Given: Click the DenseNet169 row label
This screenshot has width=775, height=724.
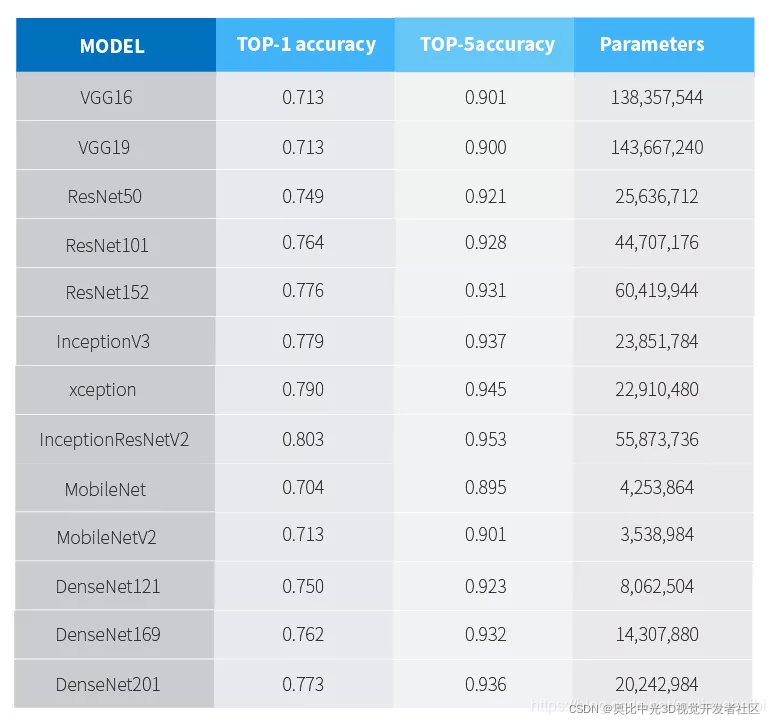Looking at the screenshot, I should click(108, 635).
